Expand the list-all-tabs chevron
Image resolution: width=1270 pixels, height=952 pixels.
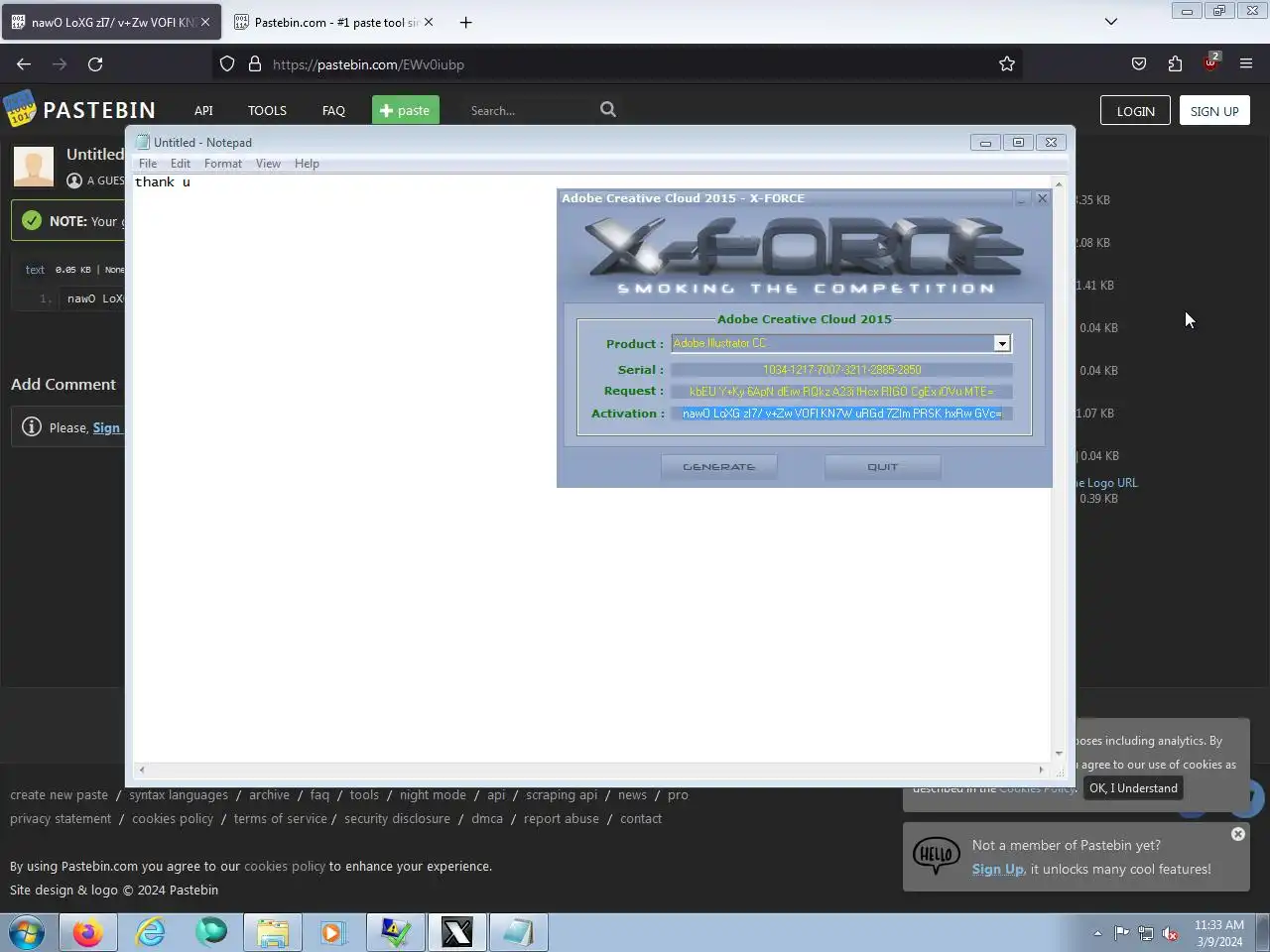(1111, 22)
